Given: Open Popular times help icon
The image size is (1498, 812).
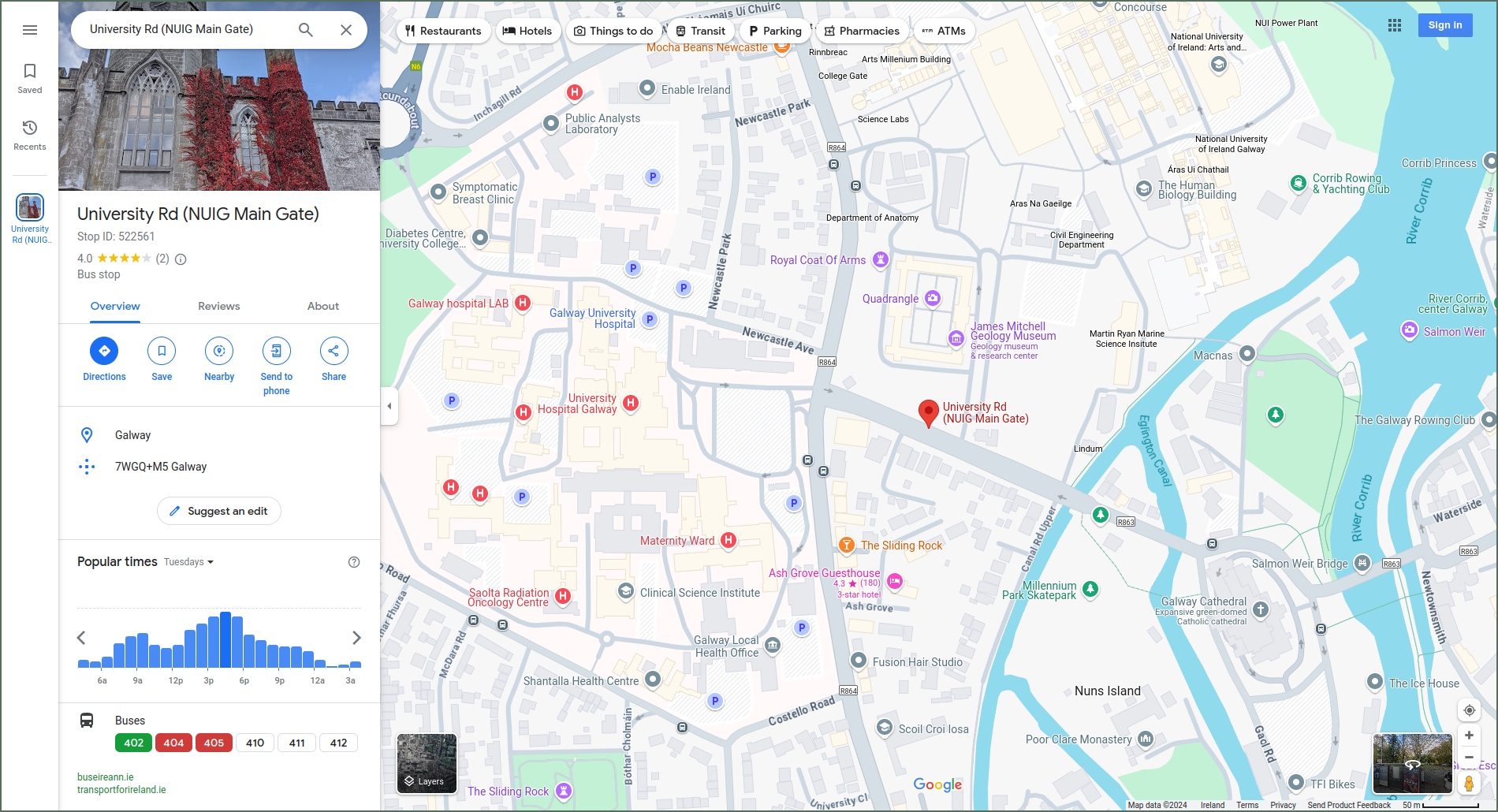Looking at the screenshot, I should [354, 562].
